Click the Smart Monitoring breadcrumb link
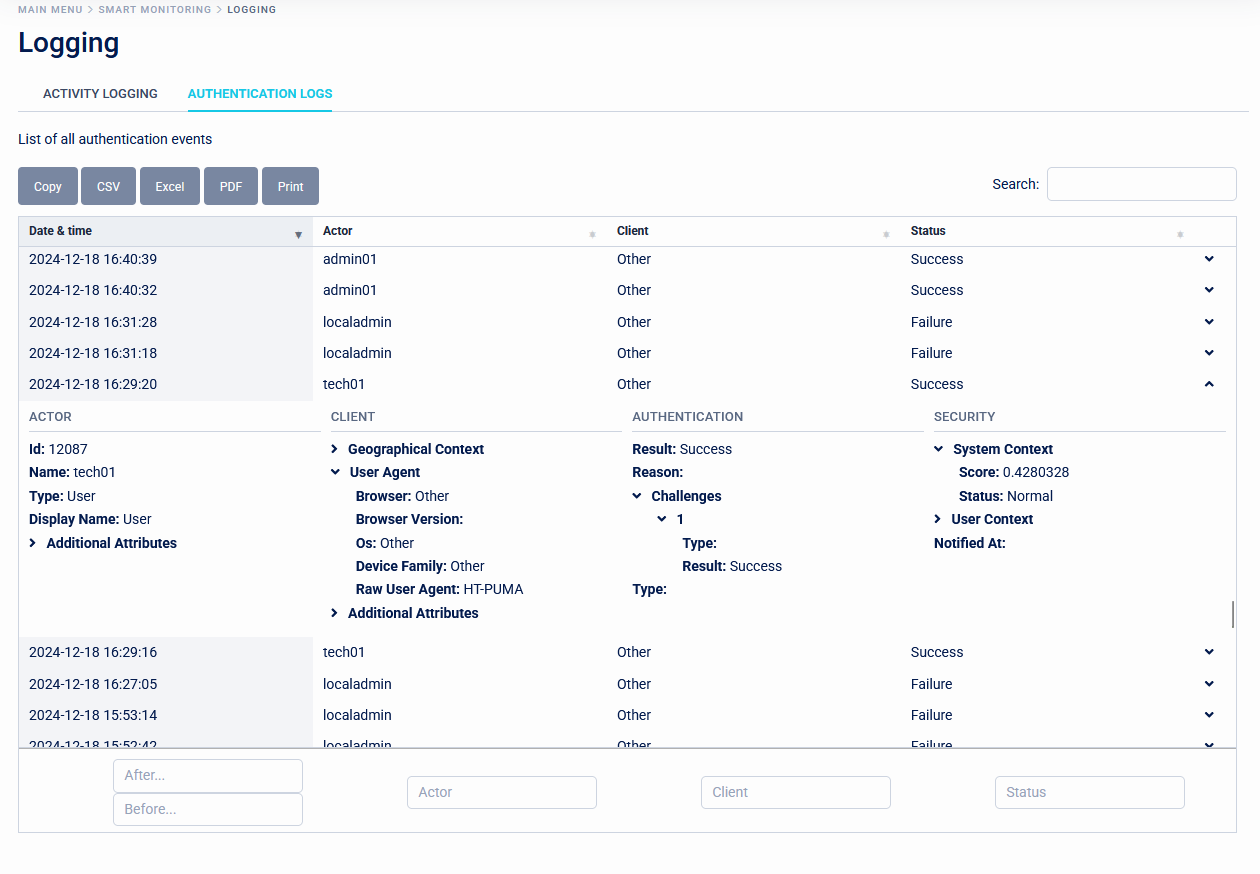 pos(154,10)
